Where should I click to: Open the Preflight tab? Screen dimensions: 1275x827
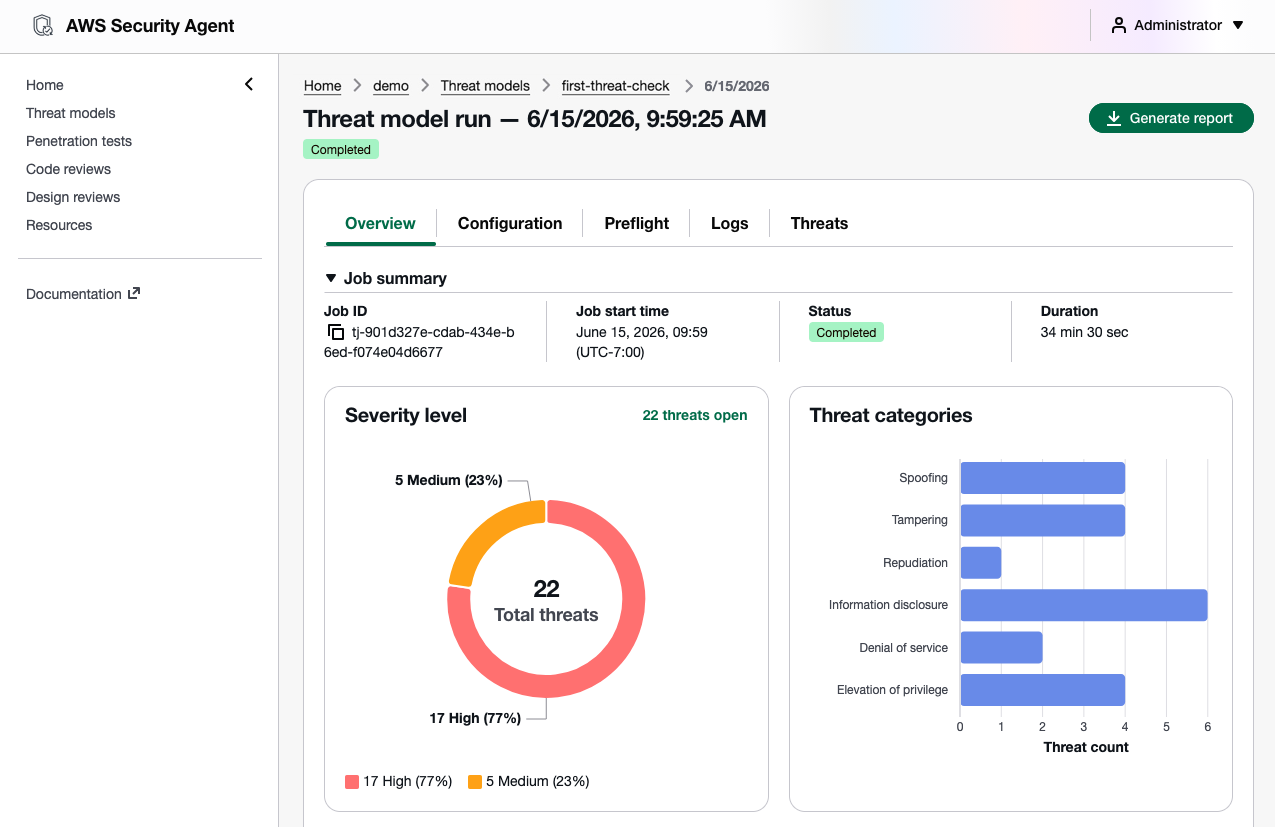tap(637, 223)
